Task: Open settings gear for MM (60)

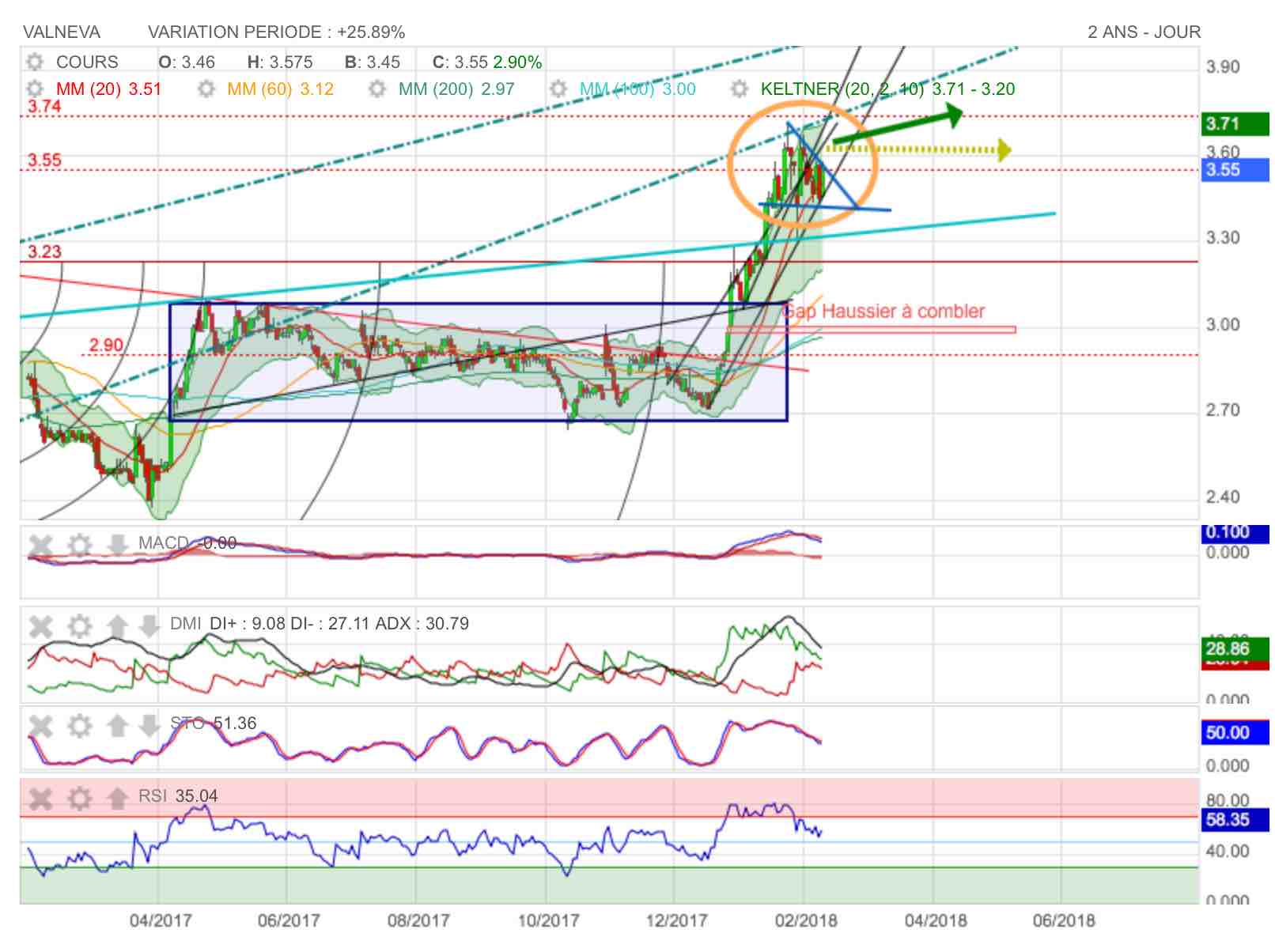Action: point(206,89)
